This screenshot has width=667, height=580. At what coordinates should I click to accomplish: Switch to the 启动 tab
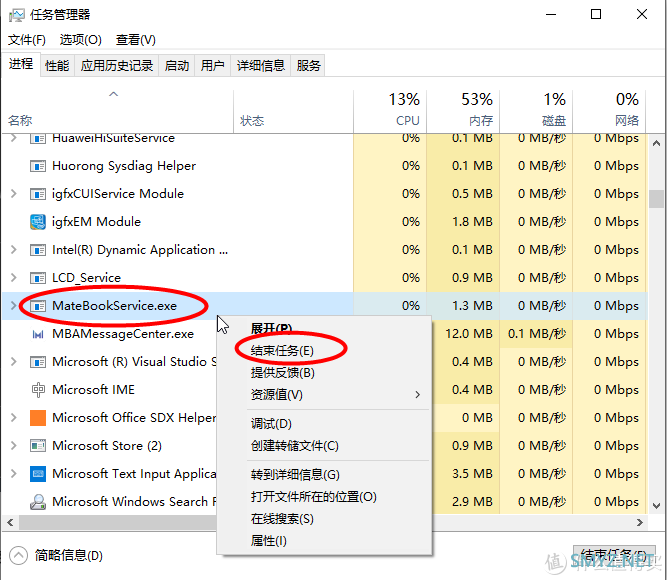click(x=177, y=66)
